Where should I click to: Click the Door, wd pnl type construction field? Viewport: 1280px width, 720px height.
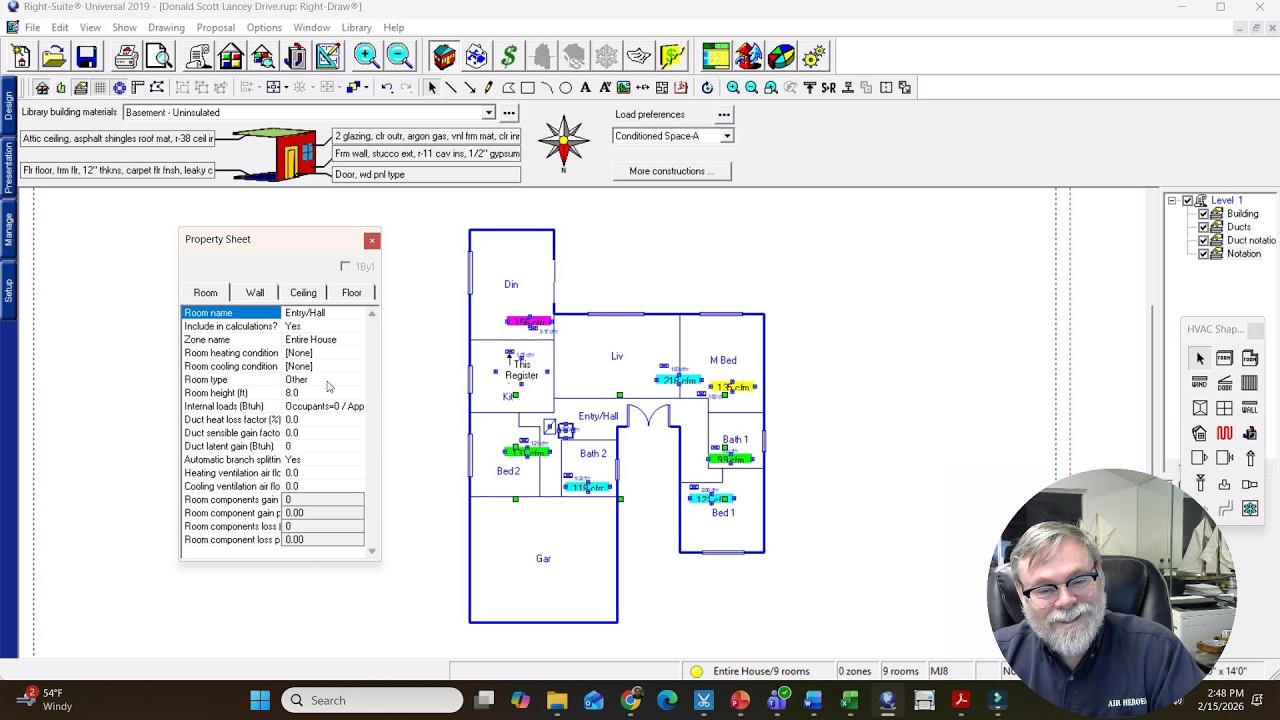(x=426, y=174)
